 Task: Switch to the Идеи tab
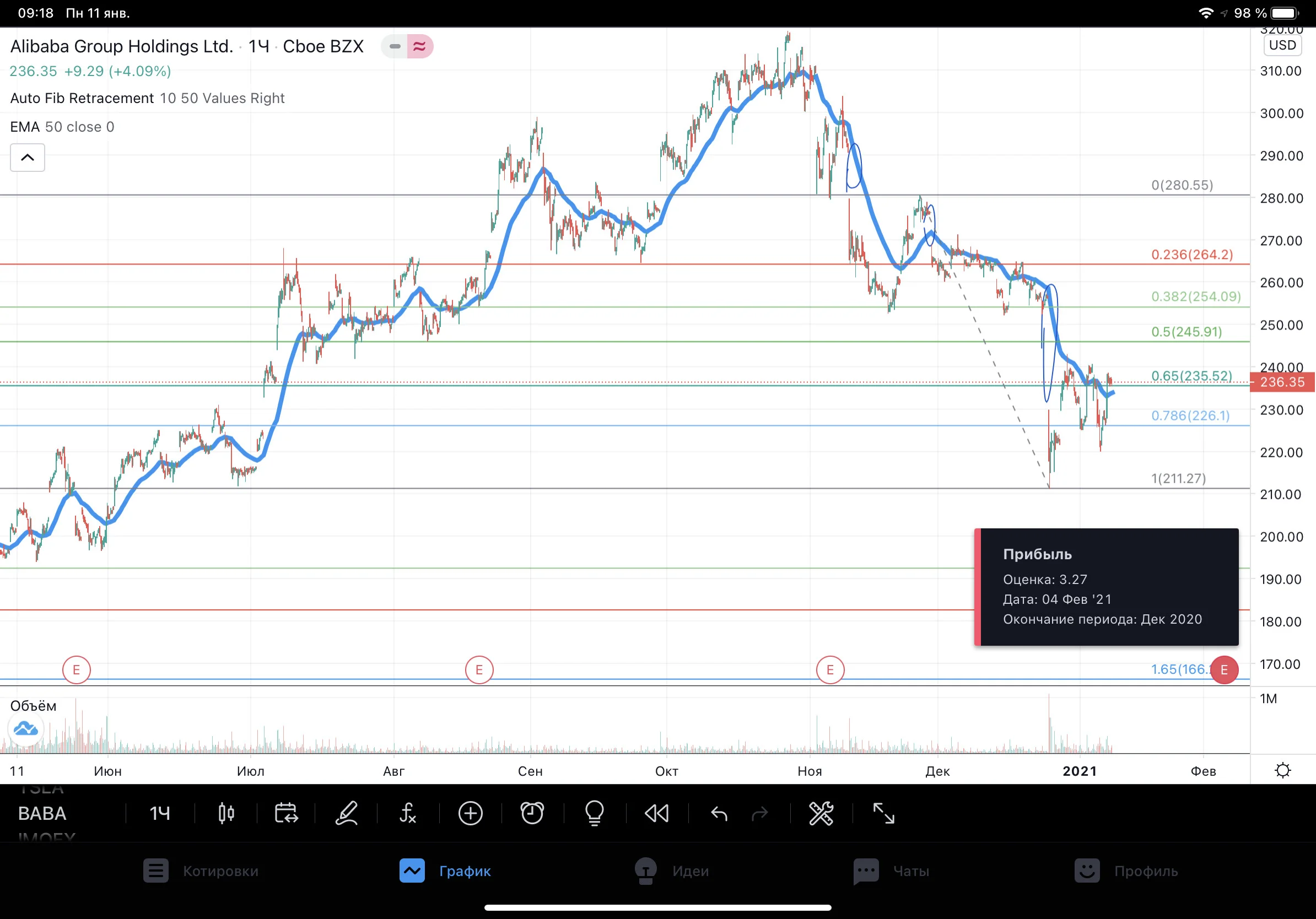tap(671, 871)
